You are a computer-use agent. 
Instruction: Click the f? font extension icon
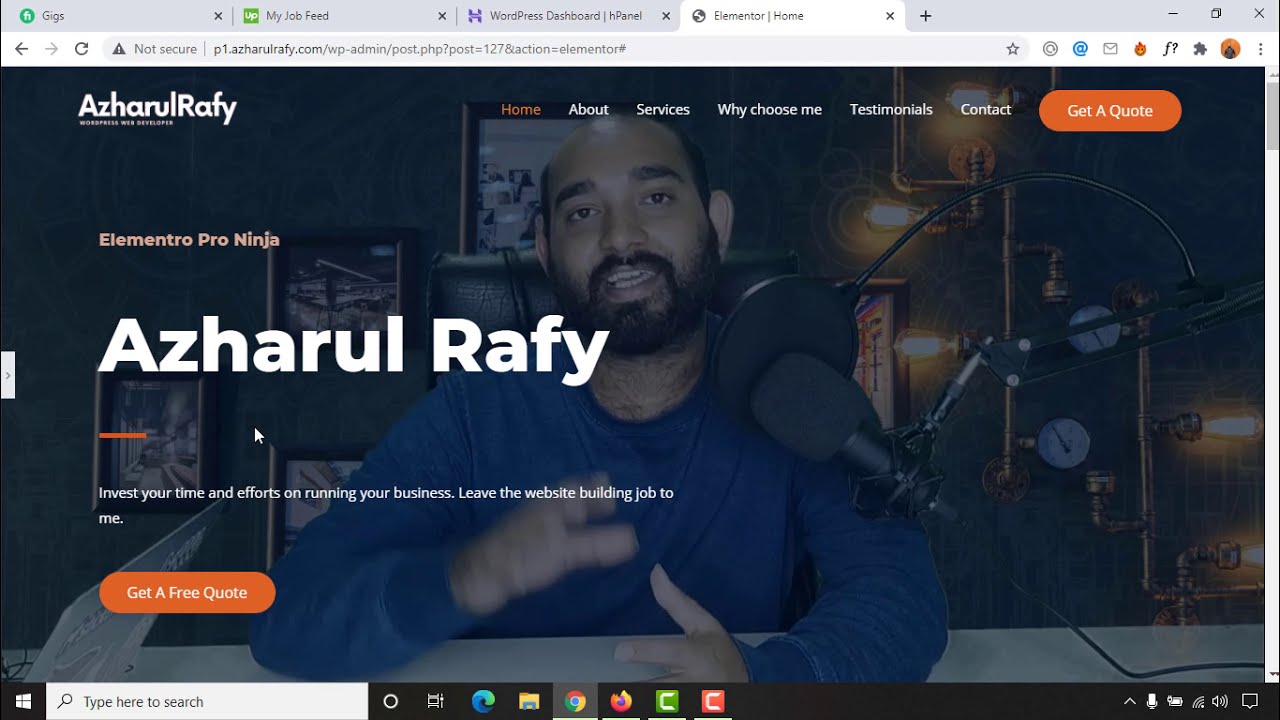pyautogui.click(x=1170, y=49)
